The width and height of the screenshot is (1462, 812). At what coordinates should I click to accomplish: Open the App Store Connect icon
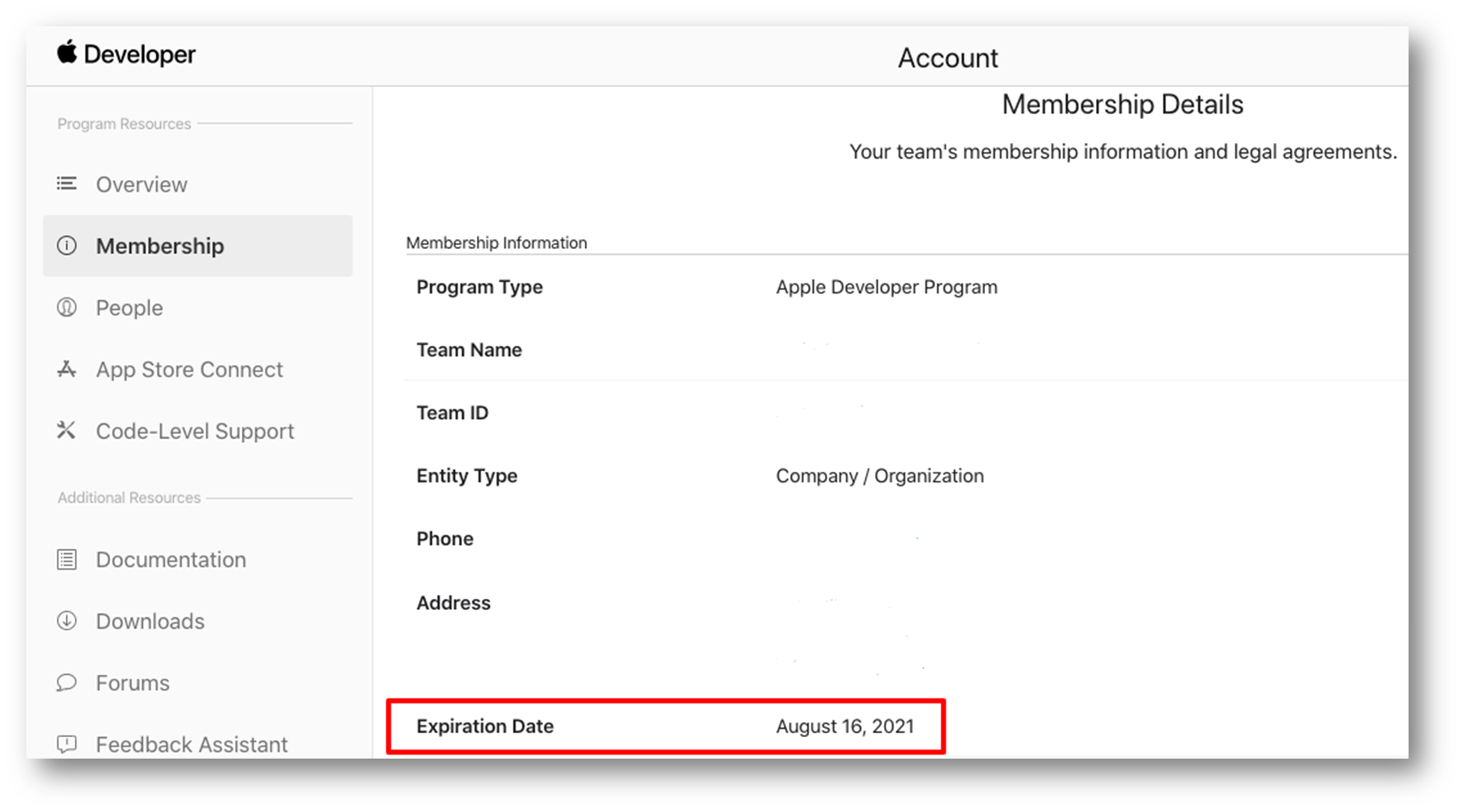point(67,369)
